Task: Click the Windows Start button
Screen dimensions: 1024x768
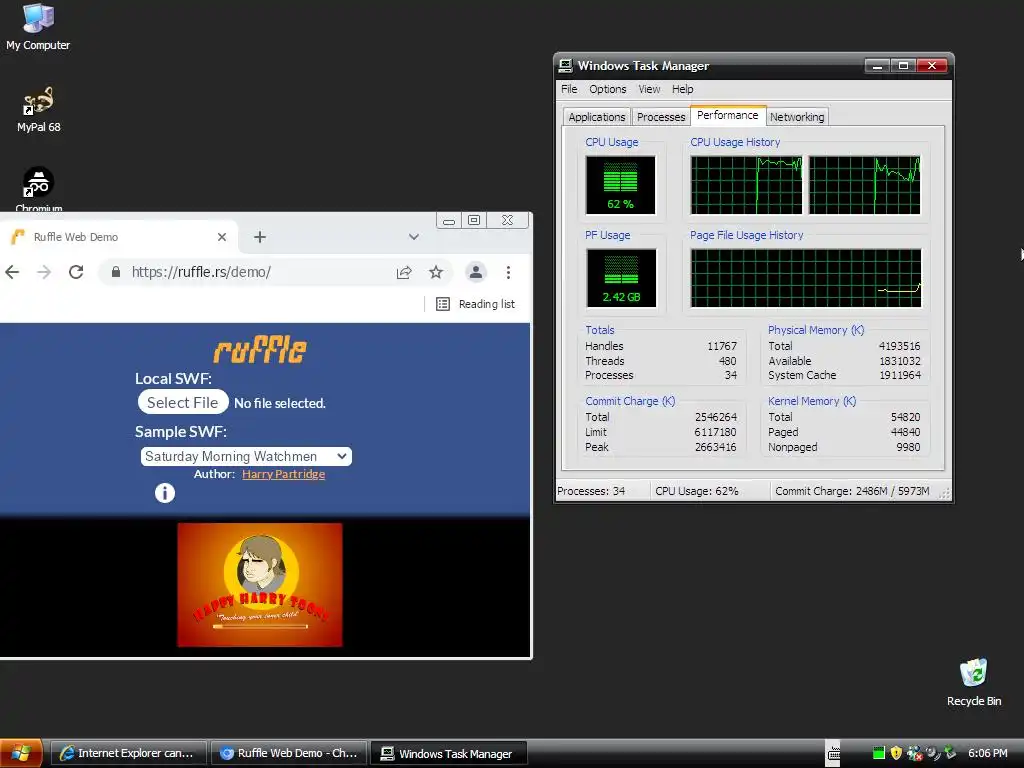Action: click(21, 754)
